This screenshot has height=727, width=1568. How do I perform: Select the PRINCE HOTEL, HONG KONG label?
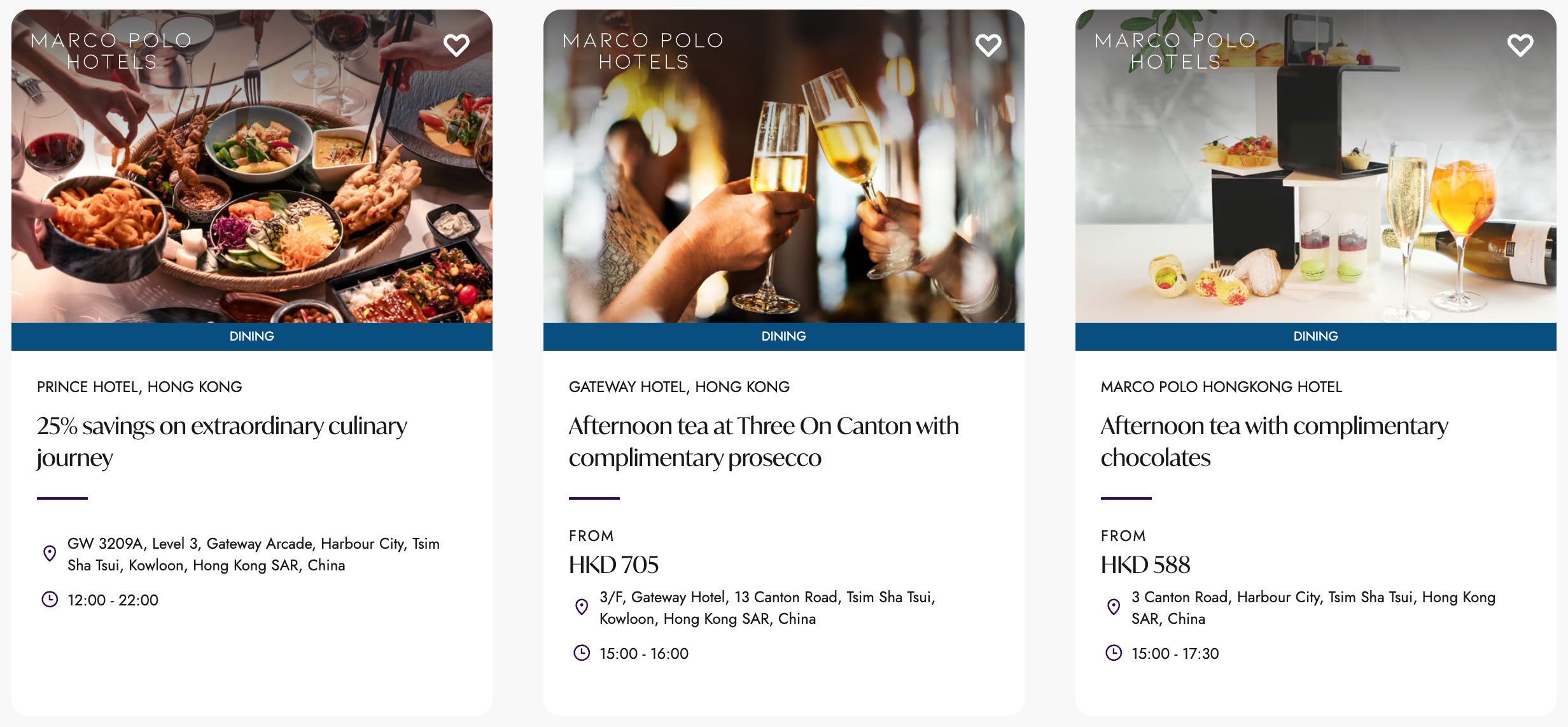[139, 386]
